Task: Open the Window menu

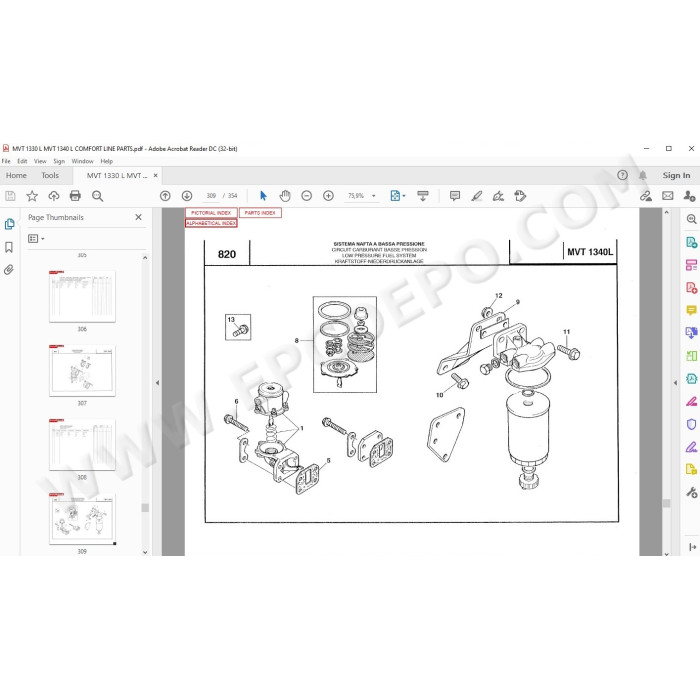Action: click(x=83, y=161)
